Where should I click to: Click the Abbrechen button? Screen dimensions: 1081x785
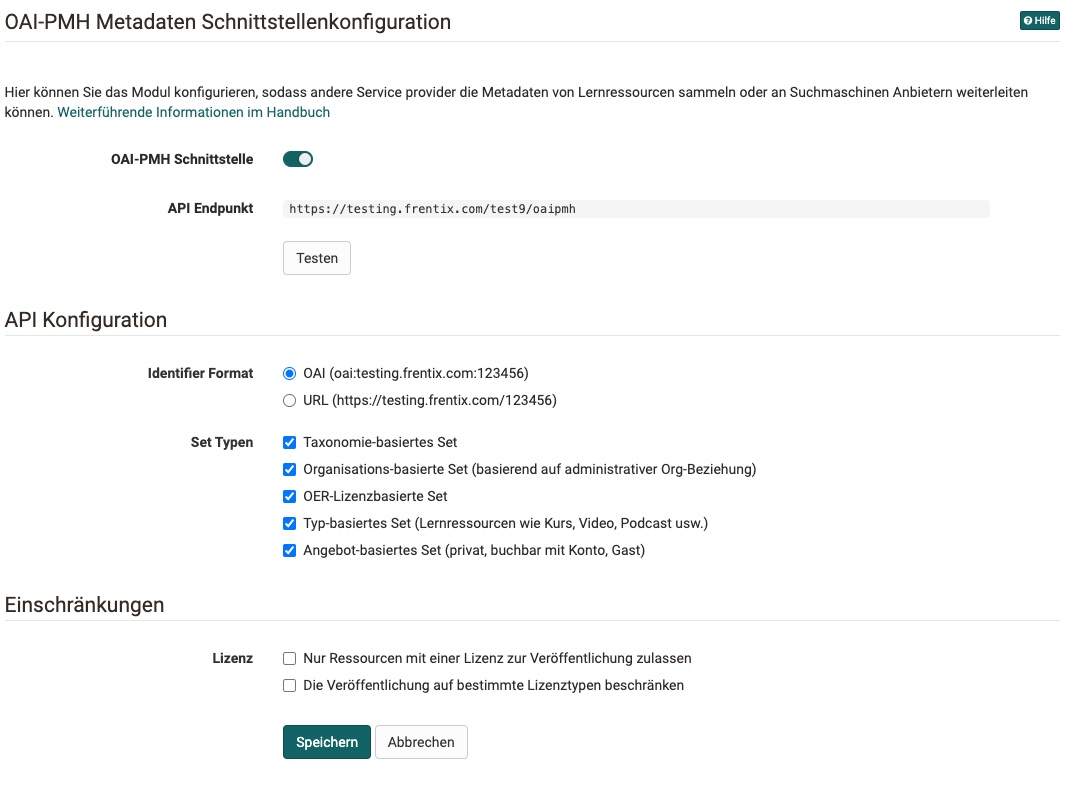pos(421,742)
